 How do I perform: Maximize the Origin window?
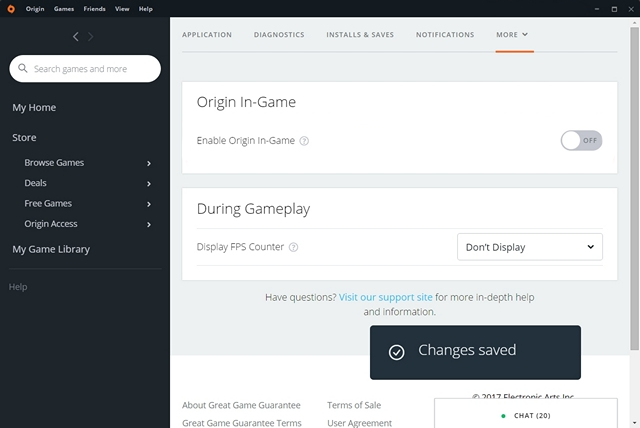coord(614,9)
